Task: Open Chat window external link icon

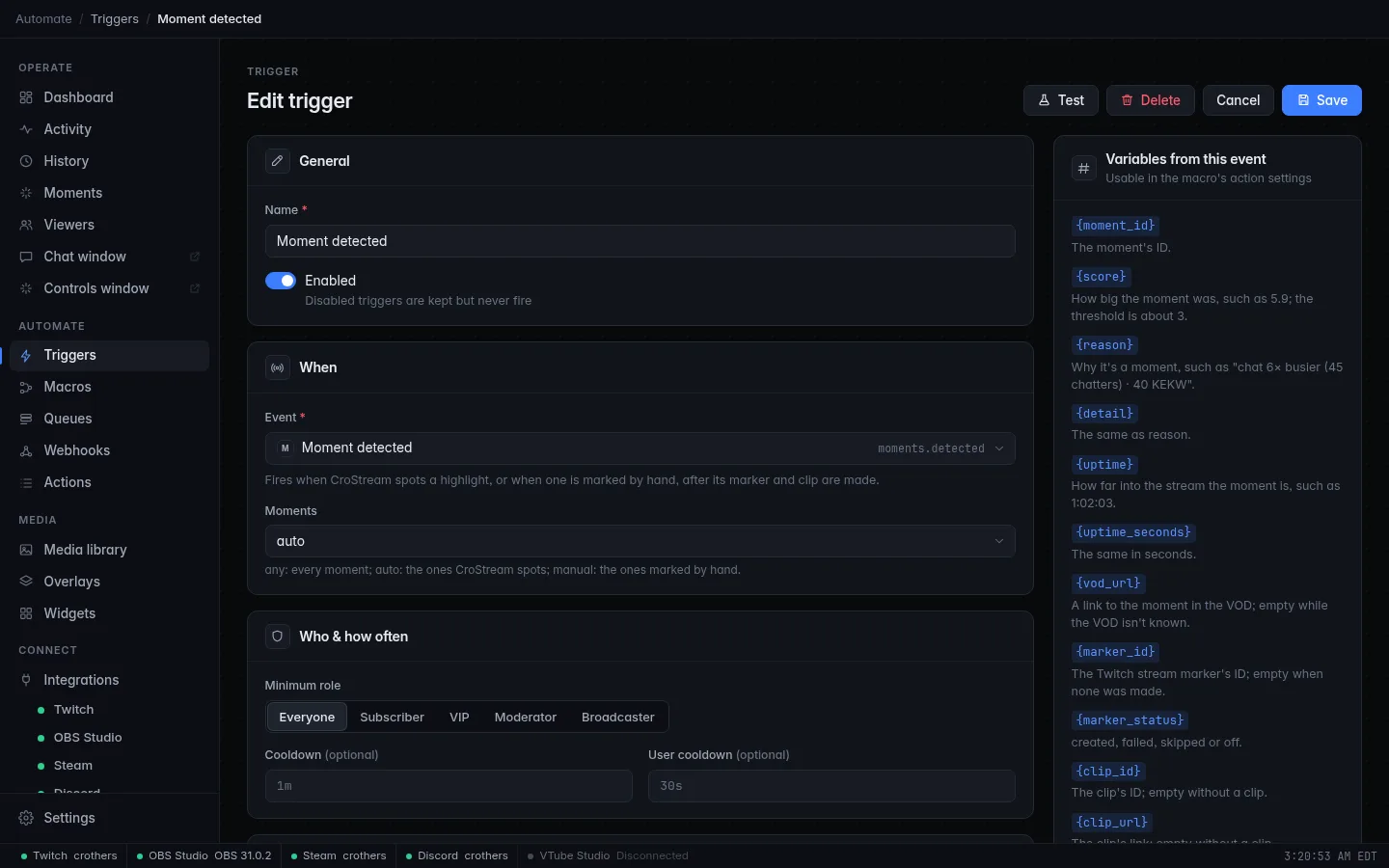Action: tap(195, 257)
